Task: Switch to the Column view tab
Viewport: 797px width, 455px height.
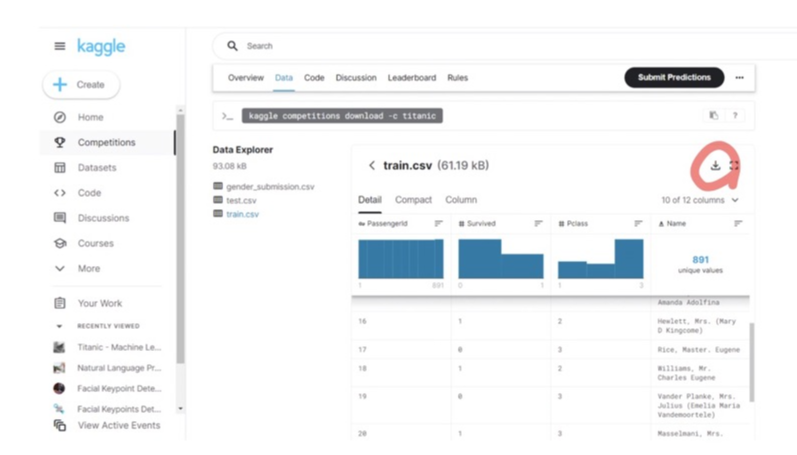Action: click(x=461, y=200)
